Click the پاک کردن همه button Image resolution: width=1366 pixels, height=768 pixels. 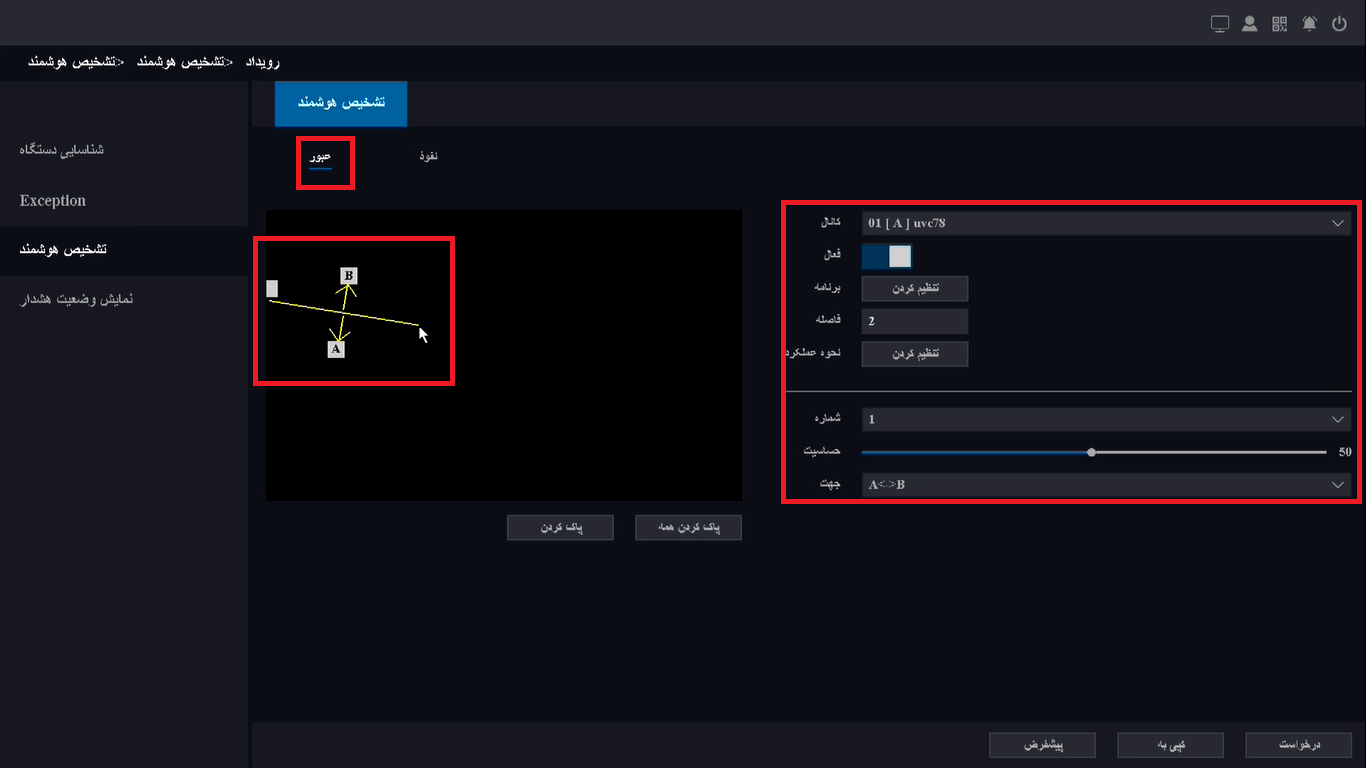688,528
